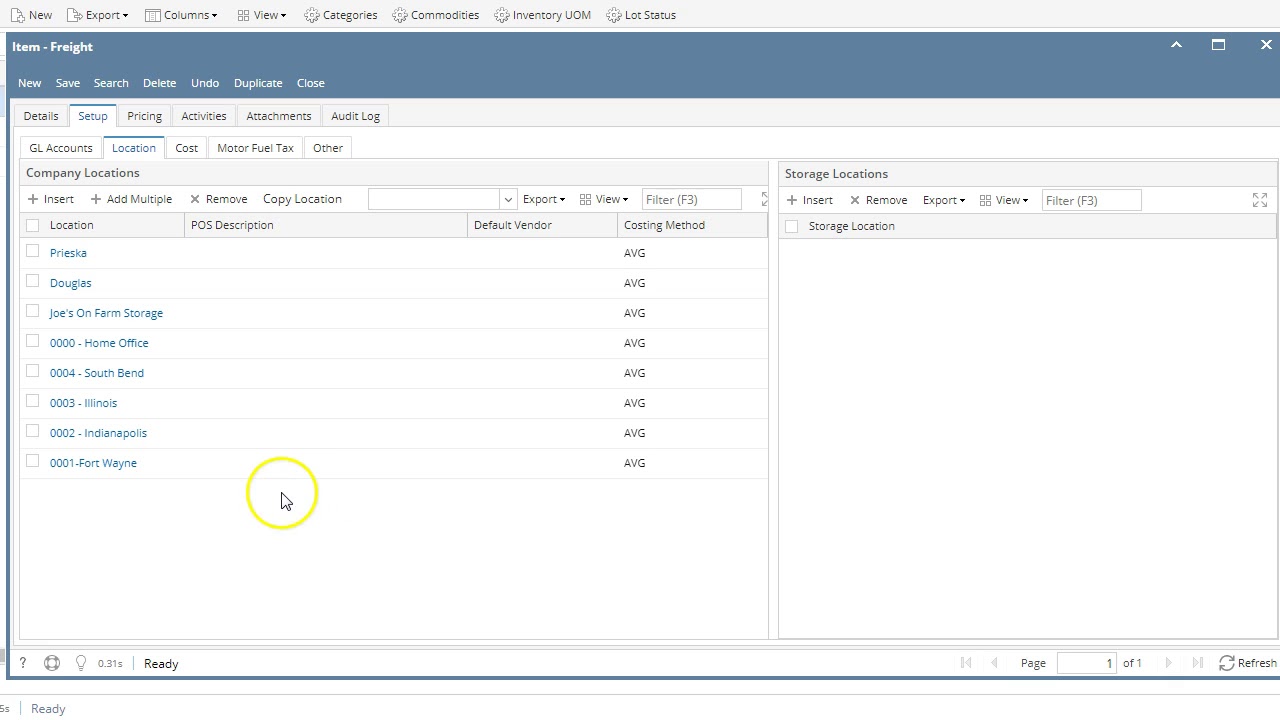Click the Add Multiple button

pyautogui.click(x=131, y=199)
